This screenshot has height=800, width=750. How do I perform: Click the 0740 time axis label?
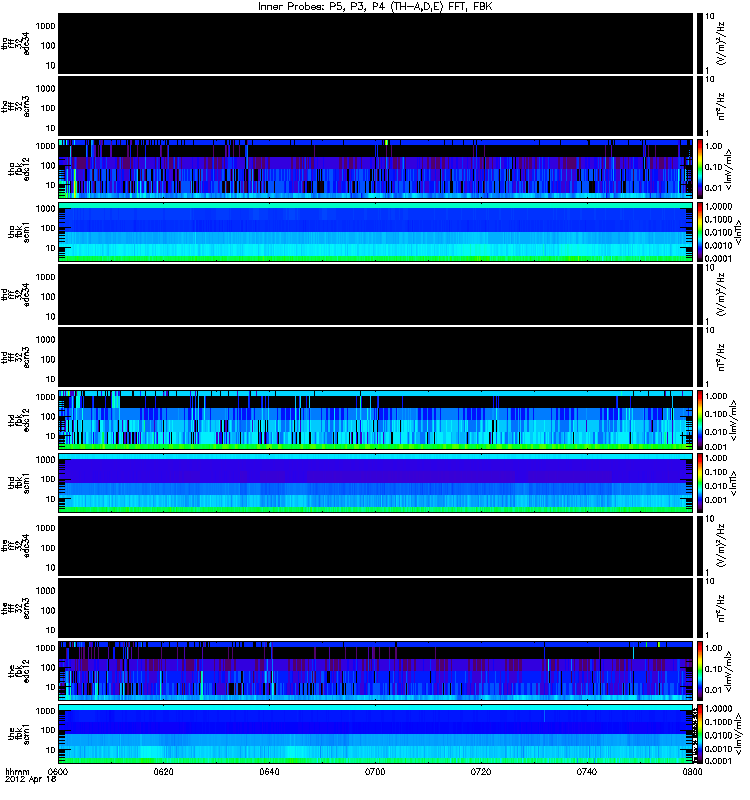(586, 771)
